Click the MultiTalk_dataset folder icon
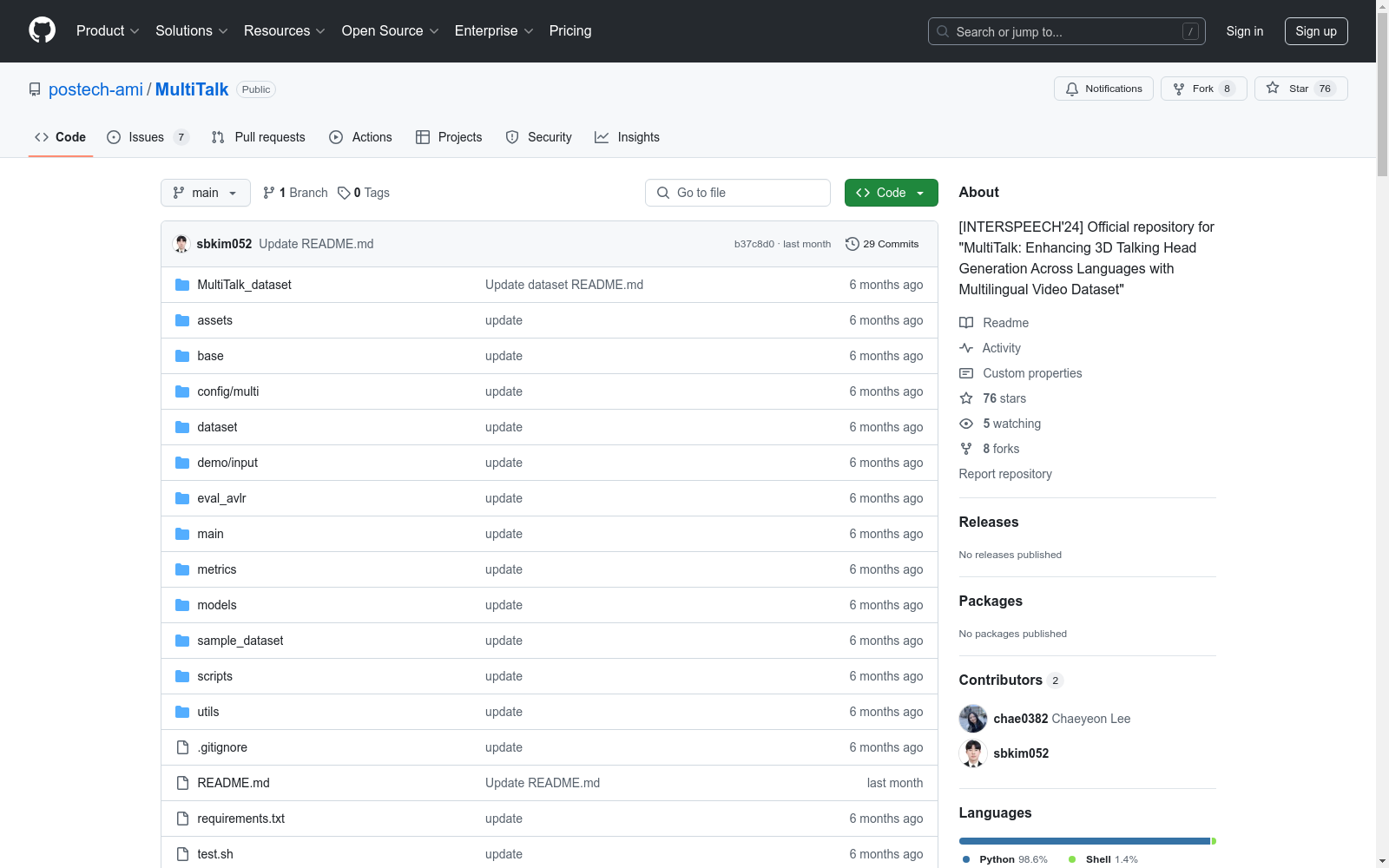1389x868 pixels. click(x=182, y=285)
